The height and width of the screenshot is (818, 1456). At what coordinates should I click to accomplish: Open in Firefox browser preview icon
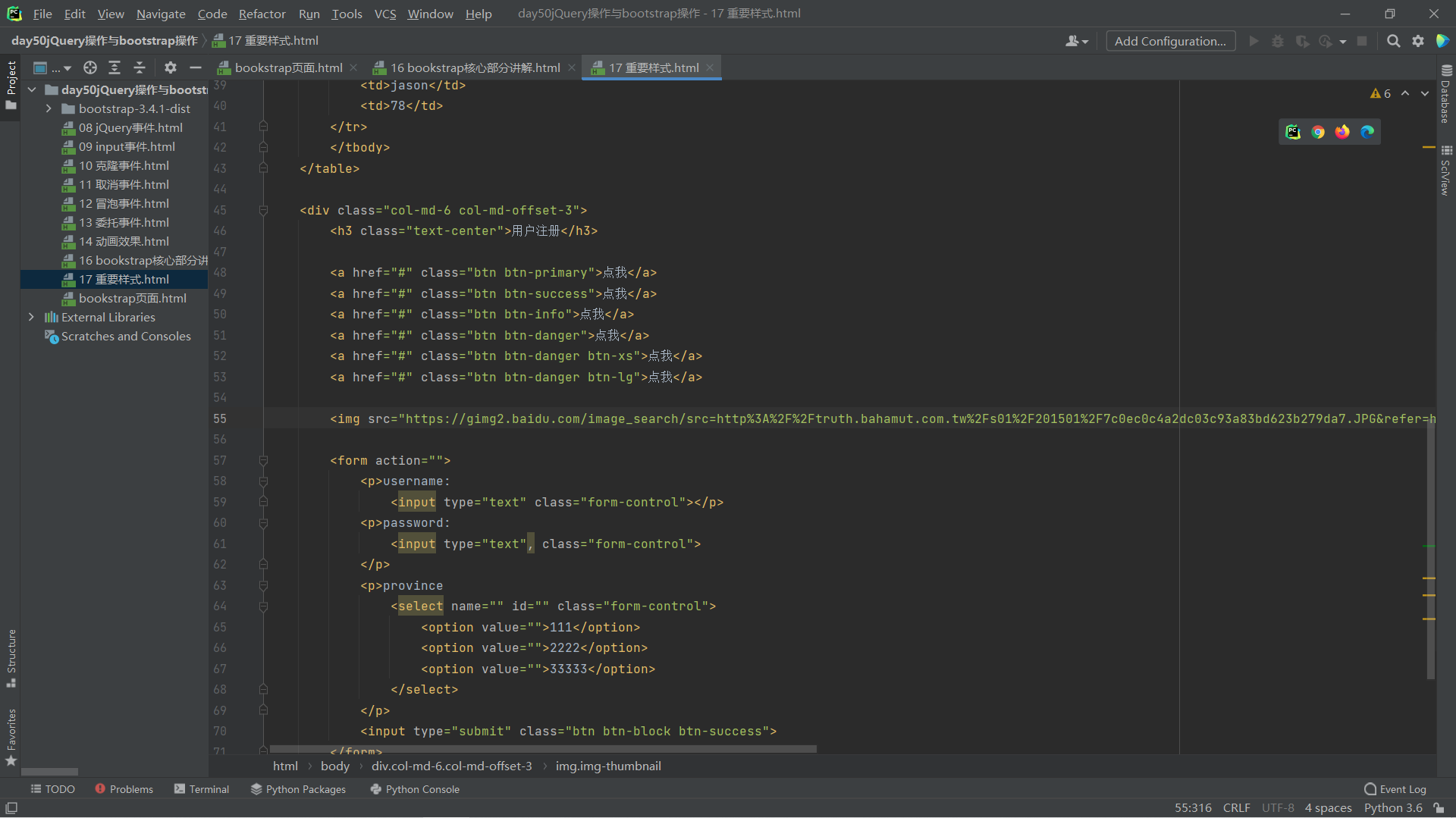click(1342, 132)
